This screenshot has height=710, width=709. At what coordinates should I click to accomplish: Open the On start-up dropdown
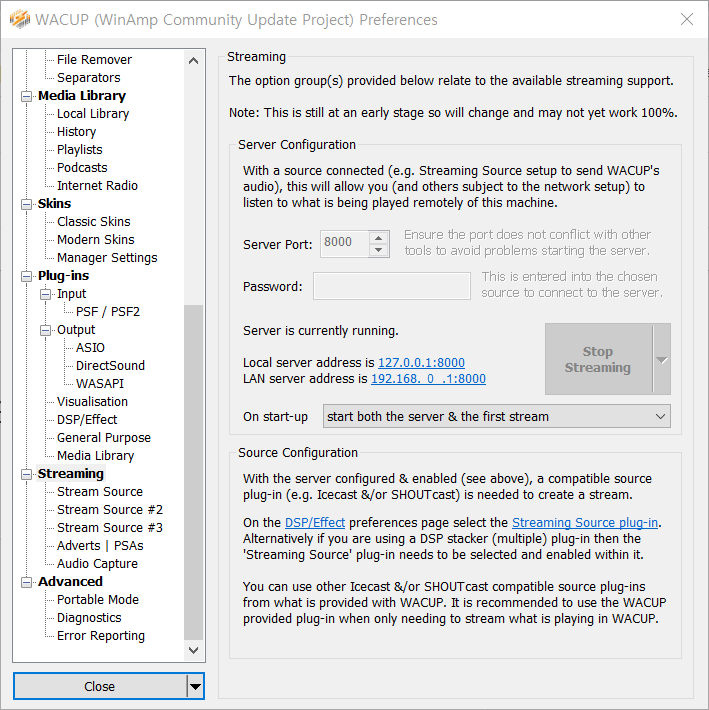click(x=497, y=416)
